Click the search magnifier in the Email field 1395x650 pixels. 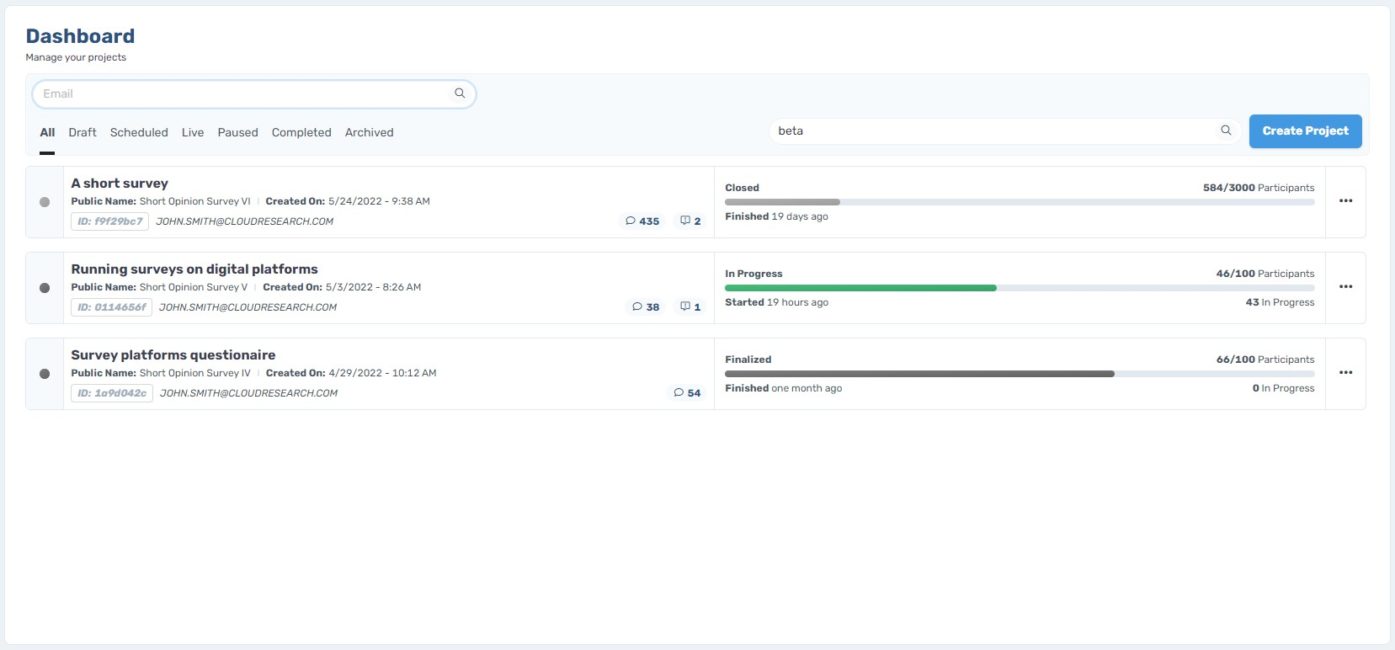coord(459,92)
